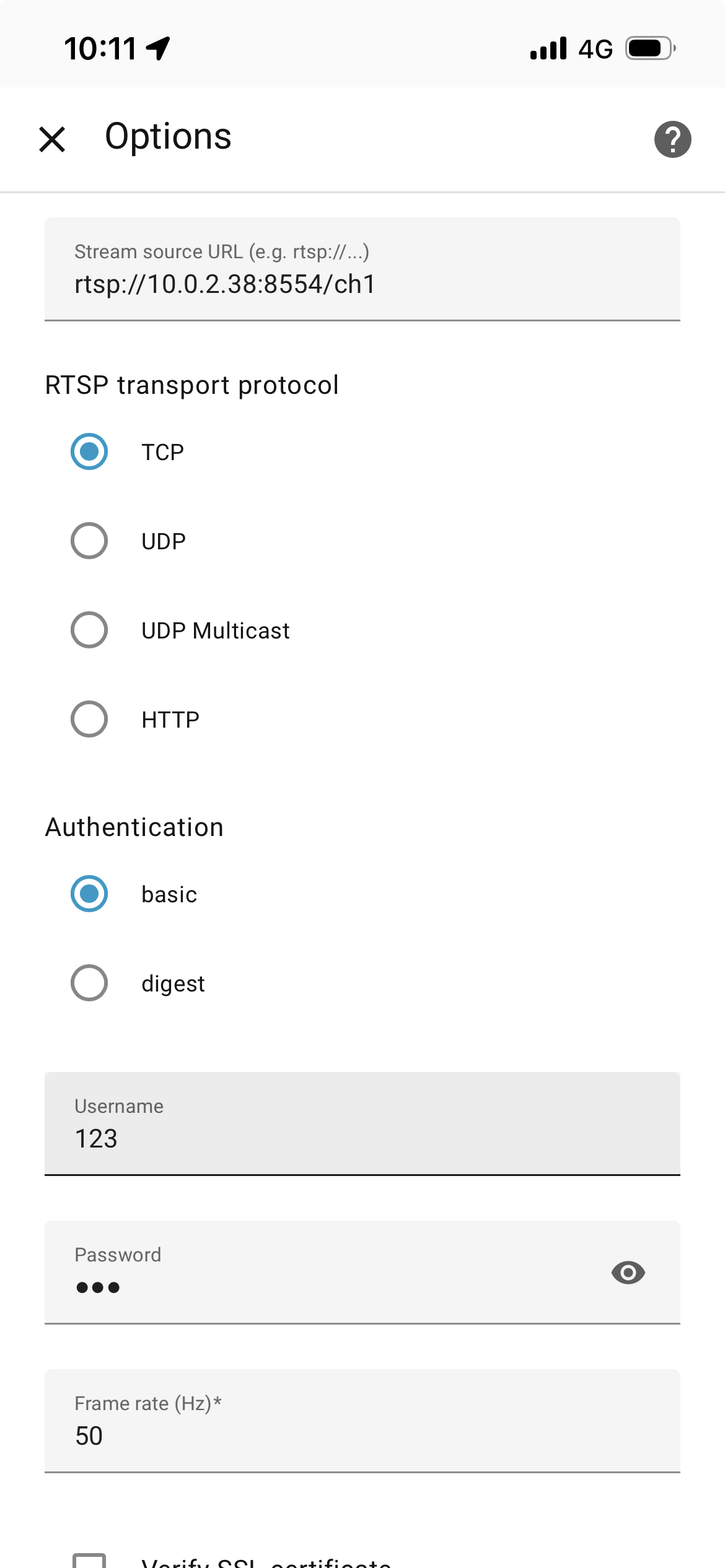Image resolution: width=725 pixels, height=1568 pixels.
Task: Show password with eye icon
Action: coord(628,1273)
